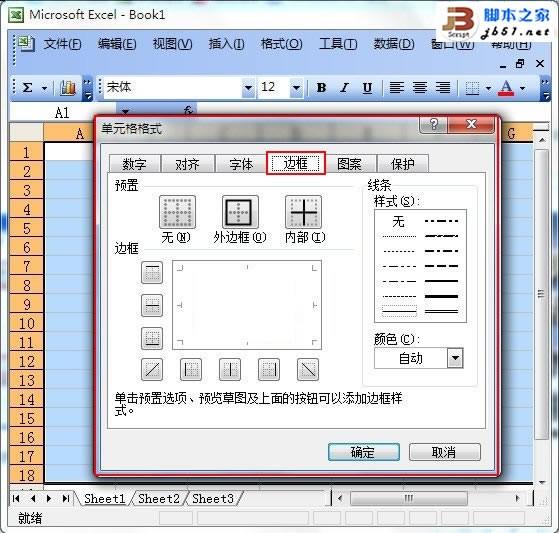This screenshot has height=533, width=559.
Task: Expand toolbar options chevron at right end
Action: (545, 88)
